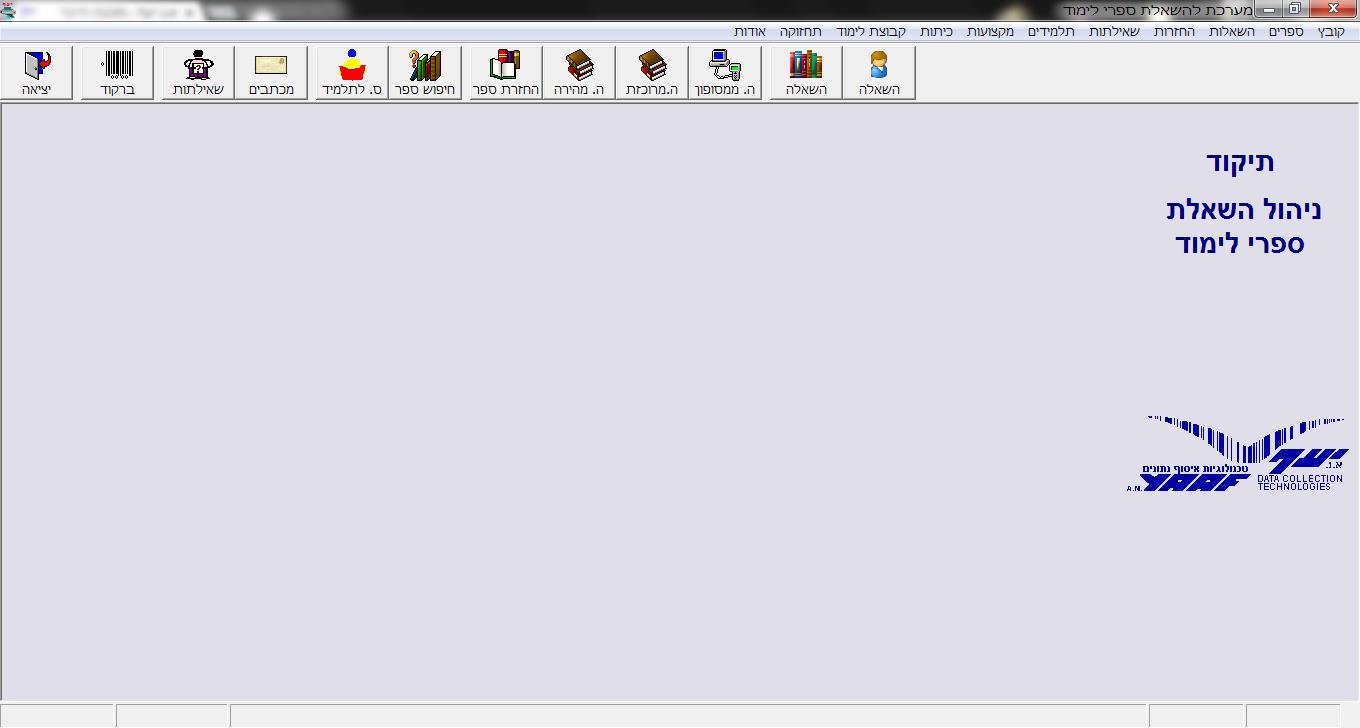Open חיפוש ספר book search tool
Screen dimensions: 1360x728
pos(425,73)
